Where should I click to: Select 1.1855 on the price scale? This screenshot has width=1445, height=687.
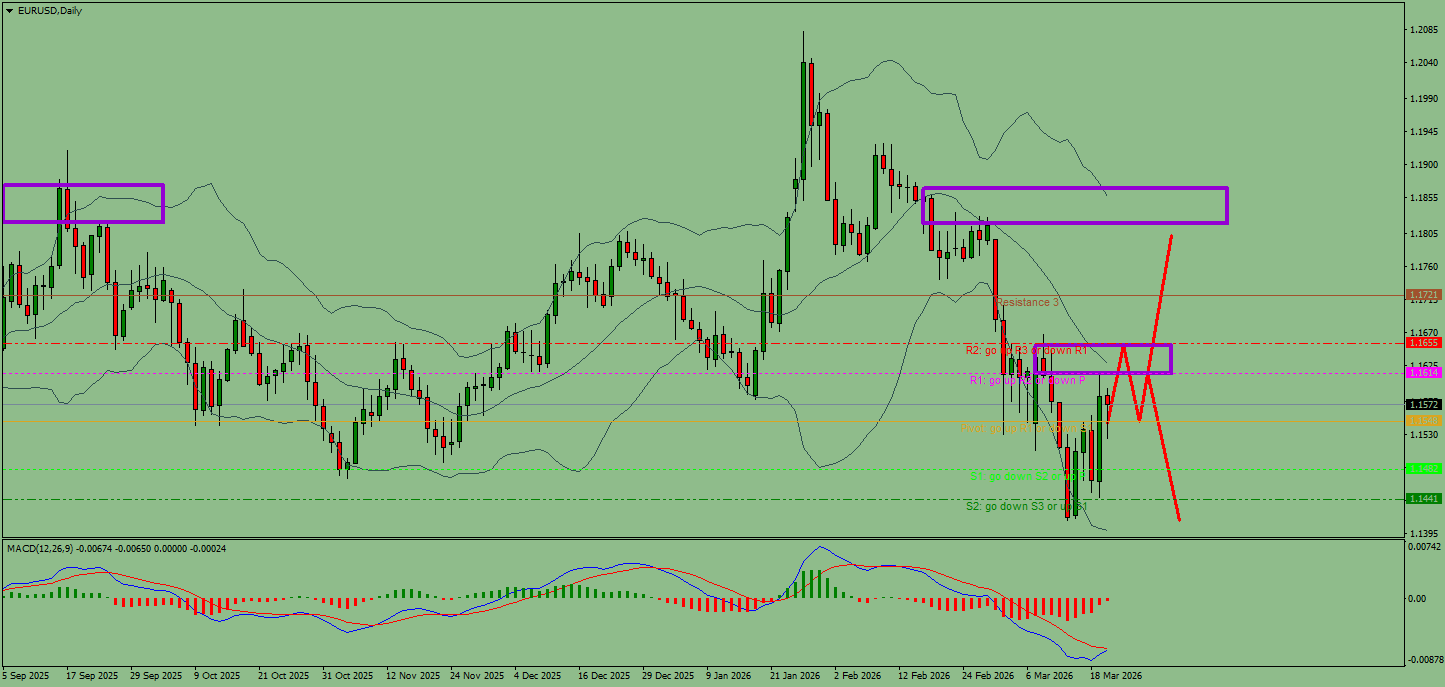(1423, 199)
